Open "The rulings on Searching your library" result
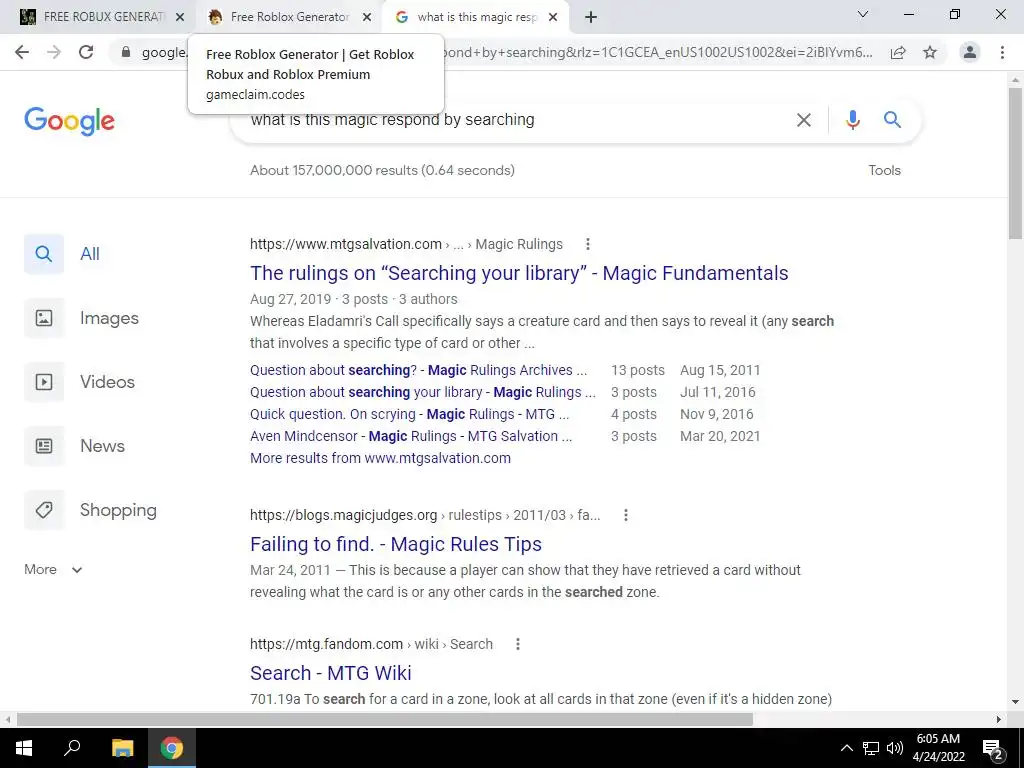The height and width of the screenshot is (768, 1024). tap(519, 273)
